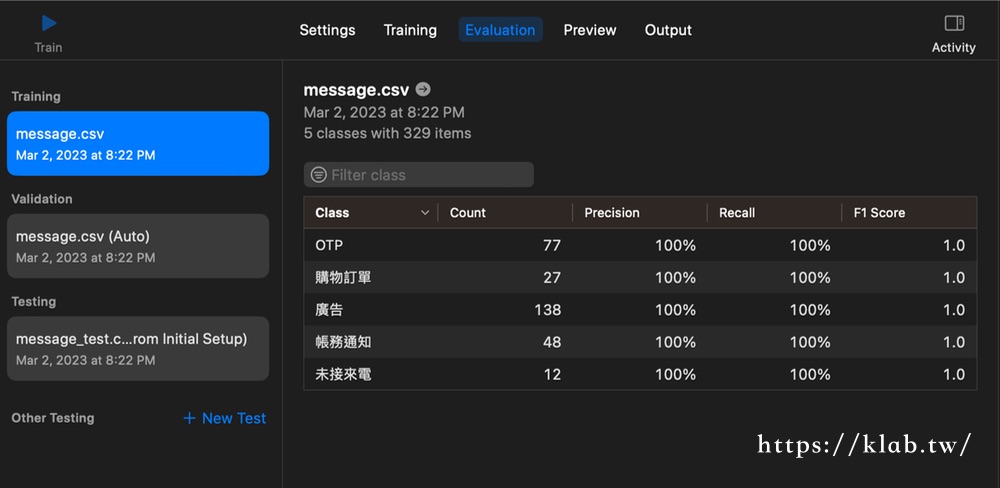Open the Output tab
Screen dimensions: 1000x488
click(x=668, y=30)
